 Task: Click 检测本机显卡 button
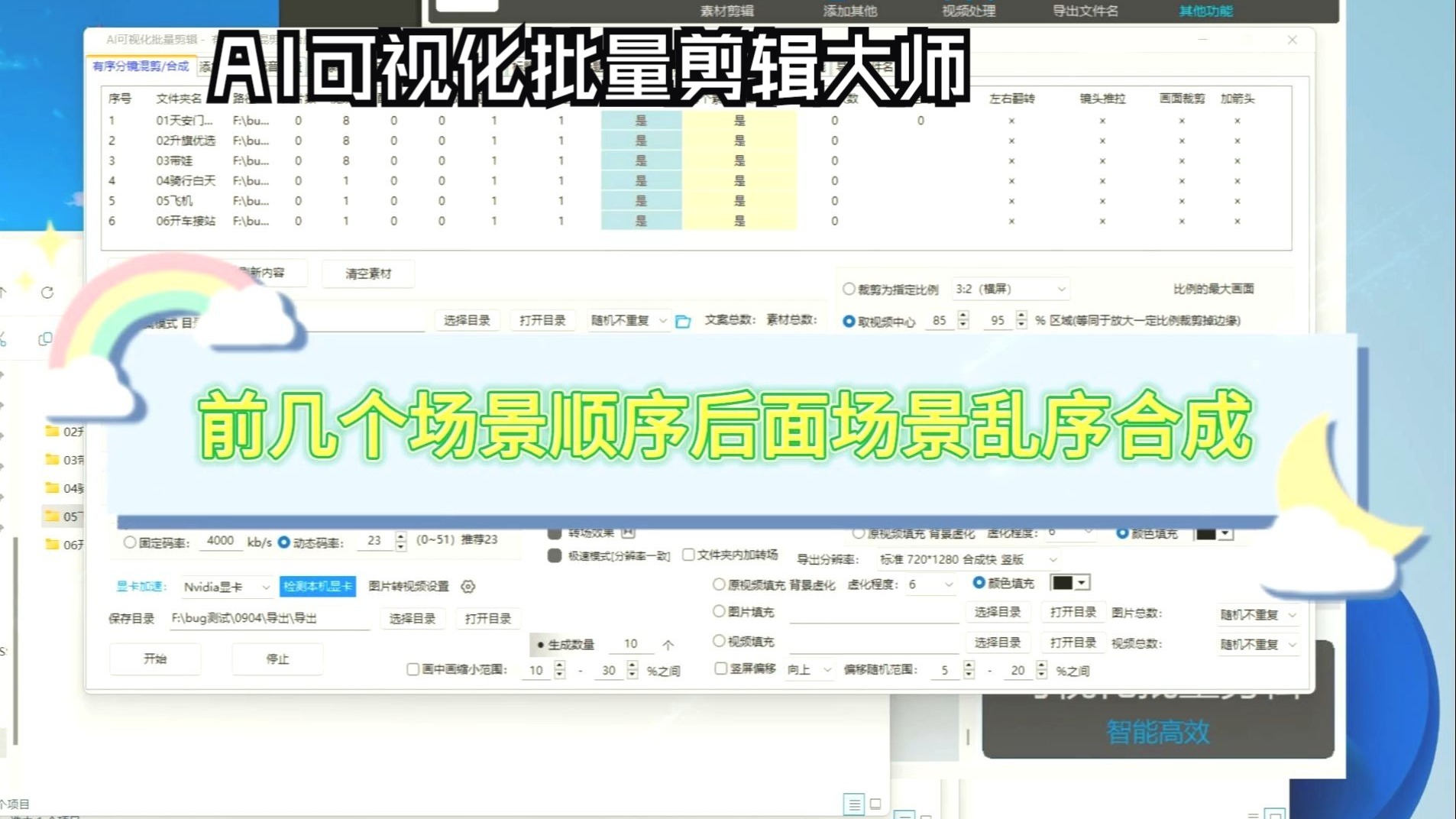pos(318,587)
